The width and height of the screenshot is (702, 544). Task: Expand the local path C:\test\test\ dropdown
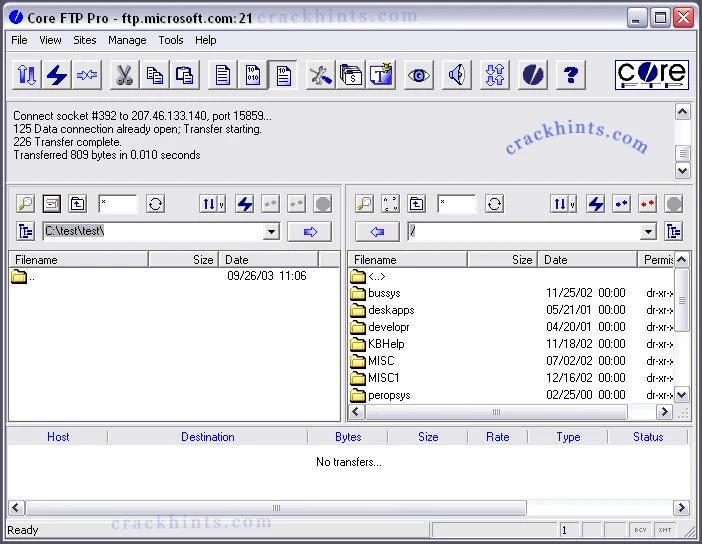point(271,232)
